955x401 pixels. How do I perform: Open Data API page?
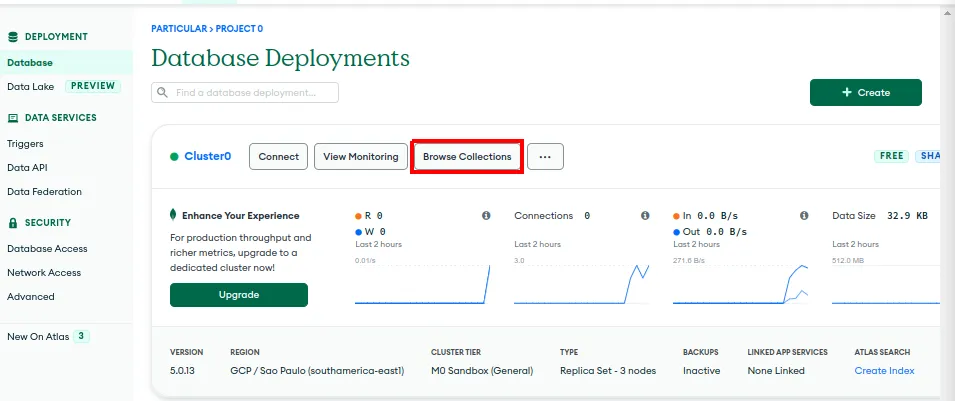(27, 168)
